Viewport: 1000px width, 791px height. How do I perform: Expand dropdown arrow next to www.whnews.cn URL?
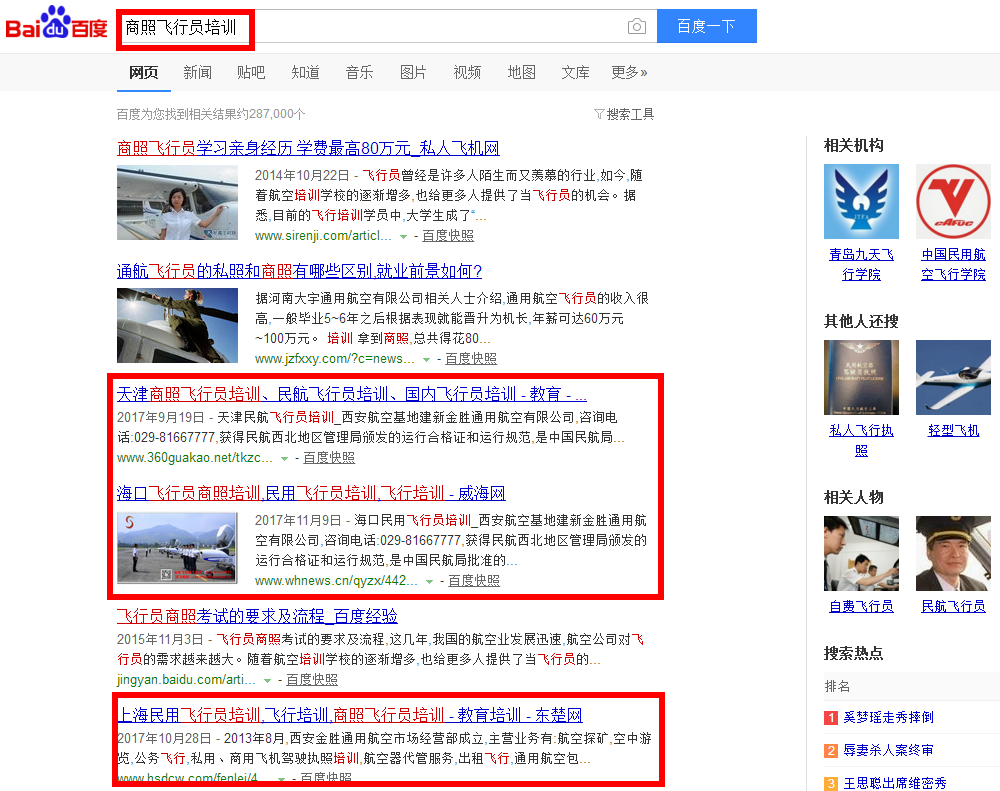coord(429,582)
